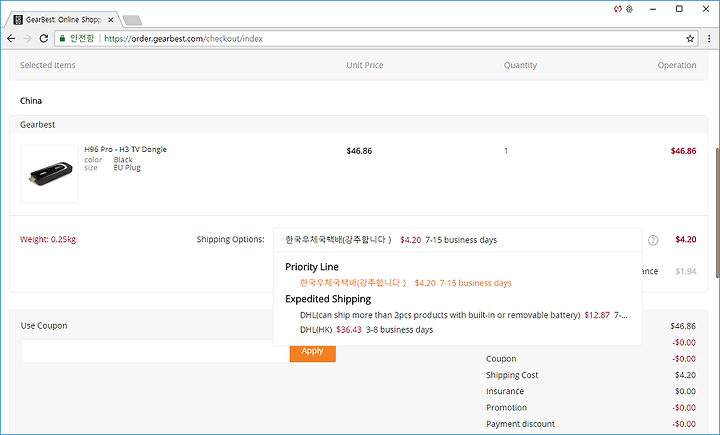Click the Quantity column header
This screenshot has width=720, height=435.
(x=520, y=65)
